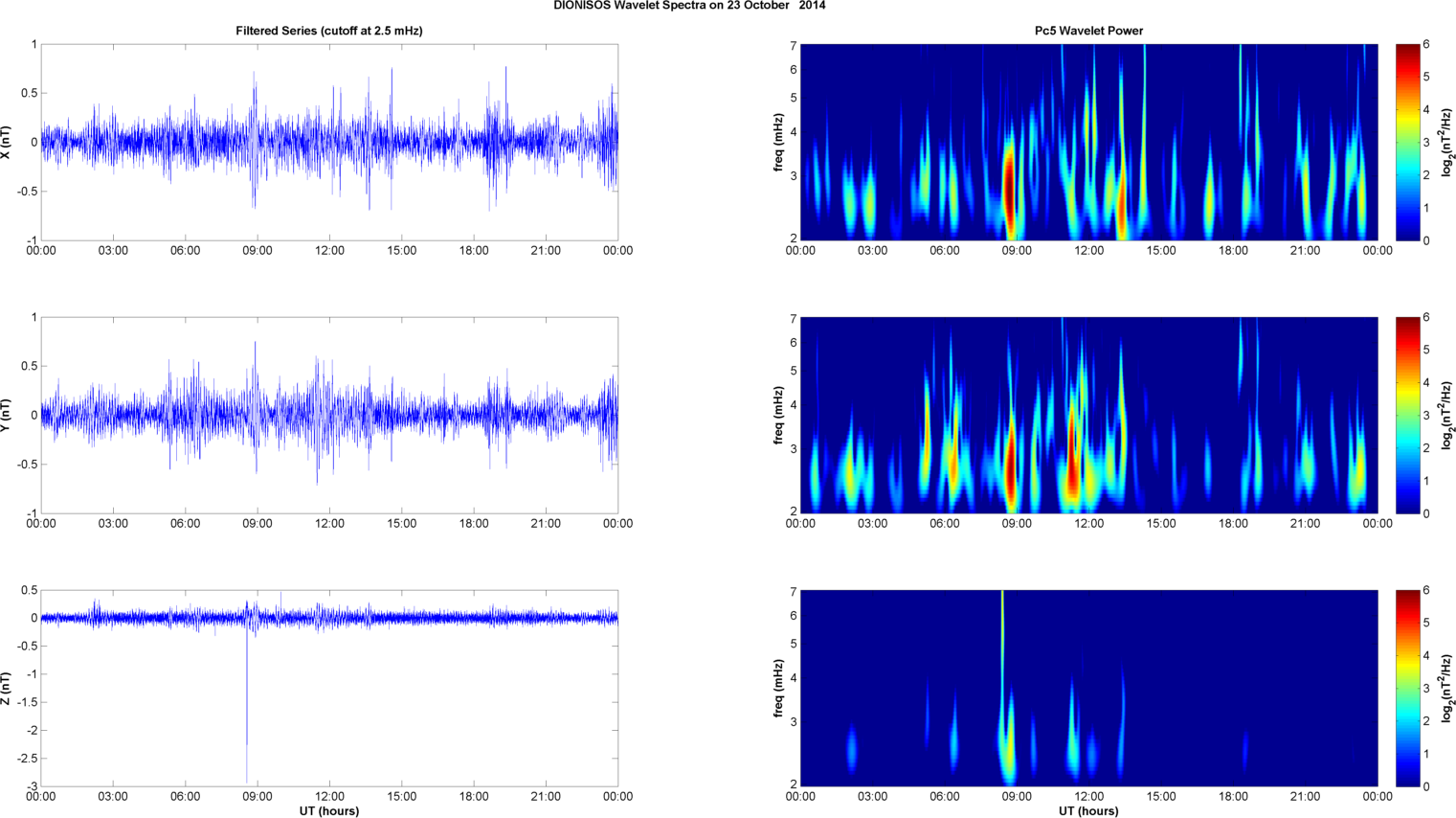Click the 6 label on the top colorbar
This screenshot has width=1456, height=818.
[x=1426, y=44]
